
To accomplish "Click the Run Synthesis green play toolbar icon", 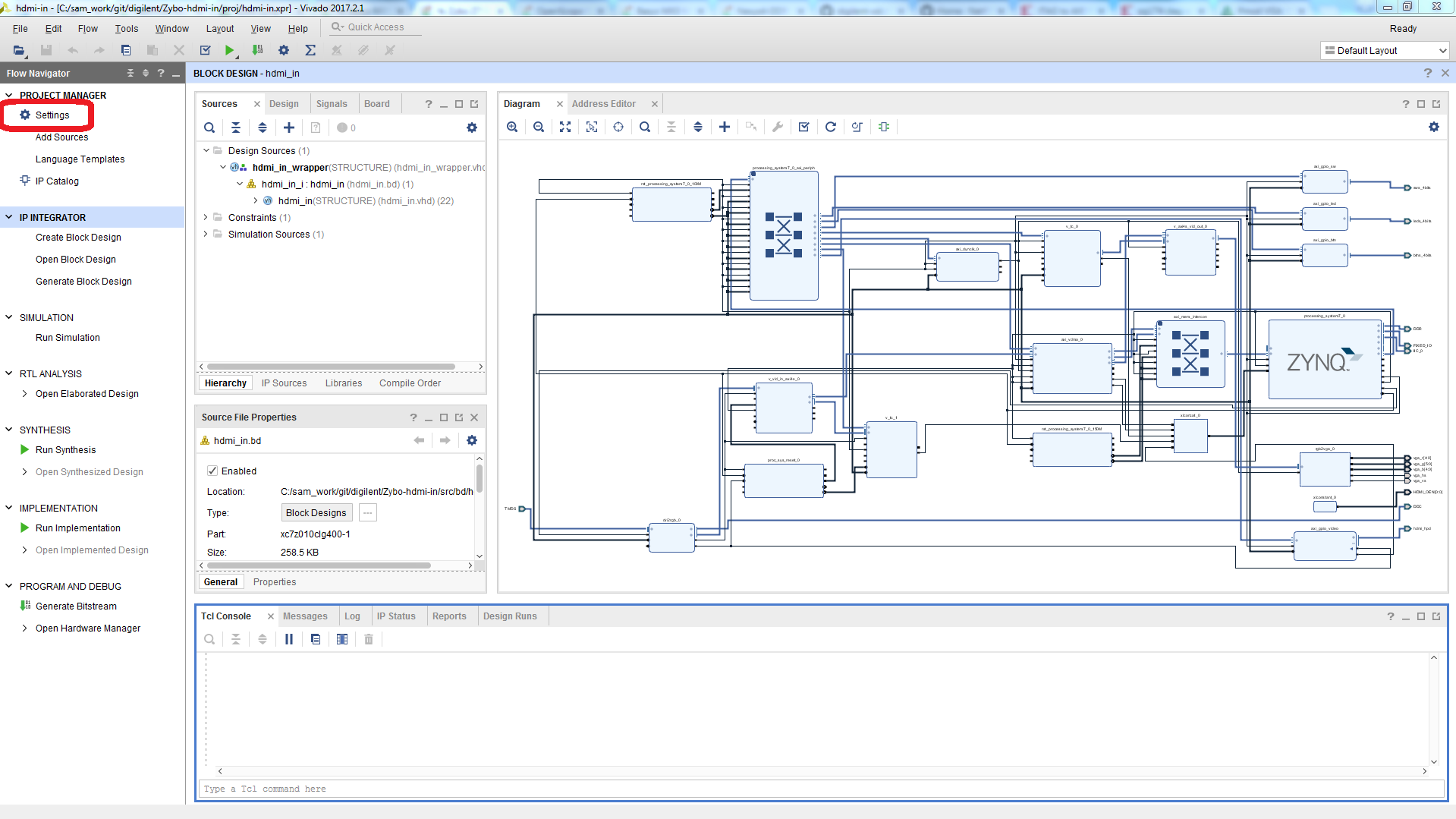I will point(229,50).
